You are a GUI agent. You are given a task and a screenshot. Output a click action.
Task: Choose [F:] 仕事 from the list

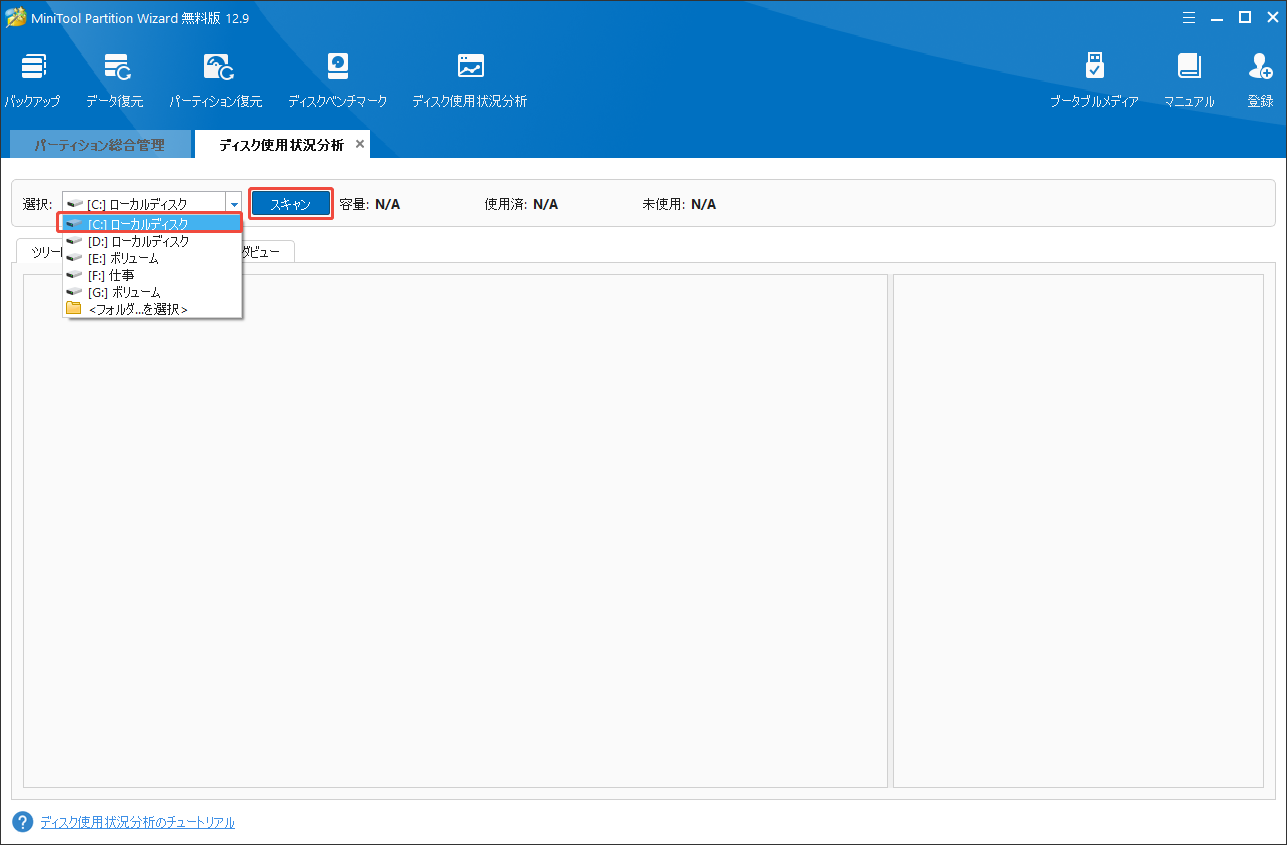[152, 275]
